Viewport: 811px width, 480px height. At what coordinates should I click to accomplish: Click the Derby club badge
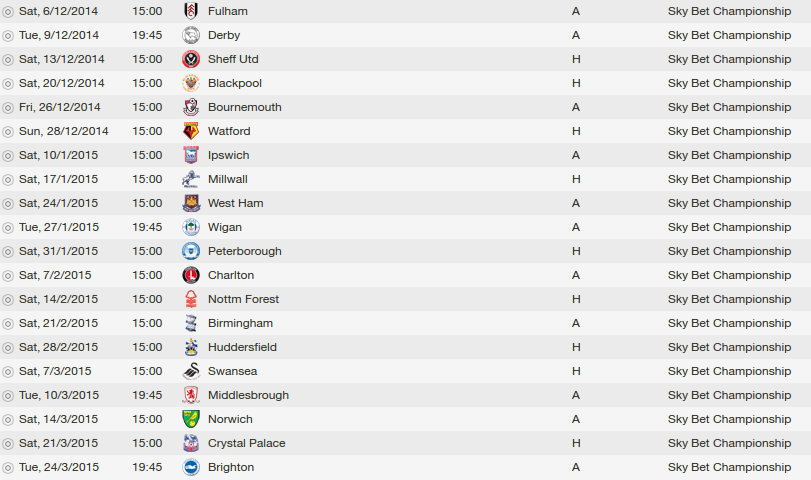[190, 35]
